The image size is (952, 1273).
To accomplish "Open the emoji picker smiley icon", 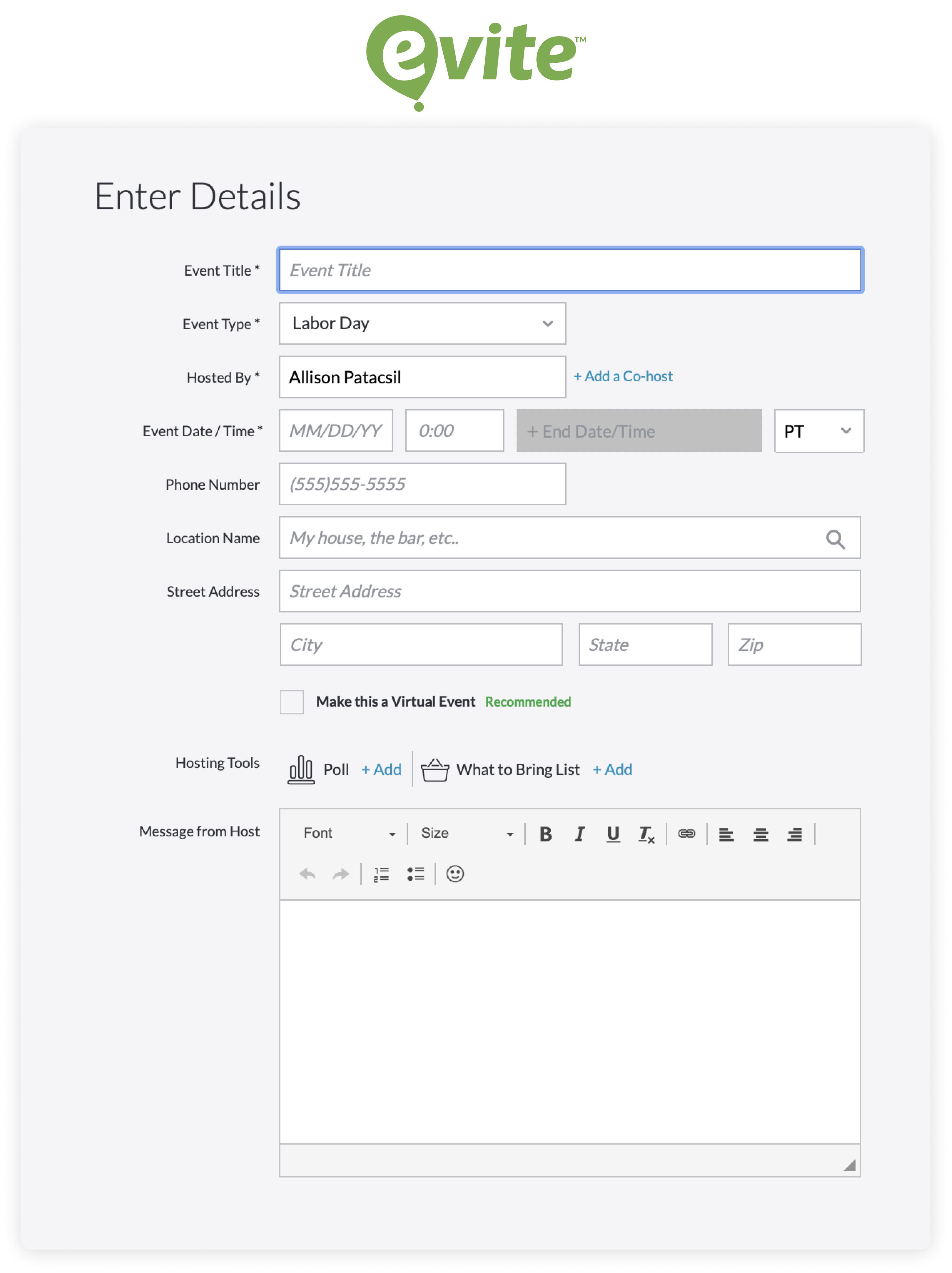I will [x=455, y=874].
